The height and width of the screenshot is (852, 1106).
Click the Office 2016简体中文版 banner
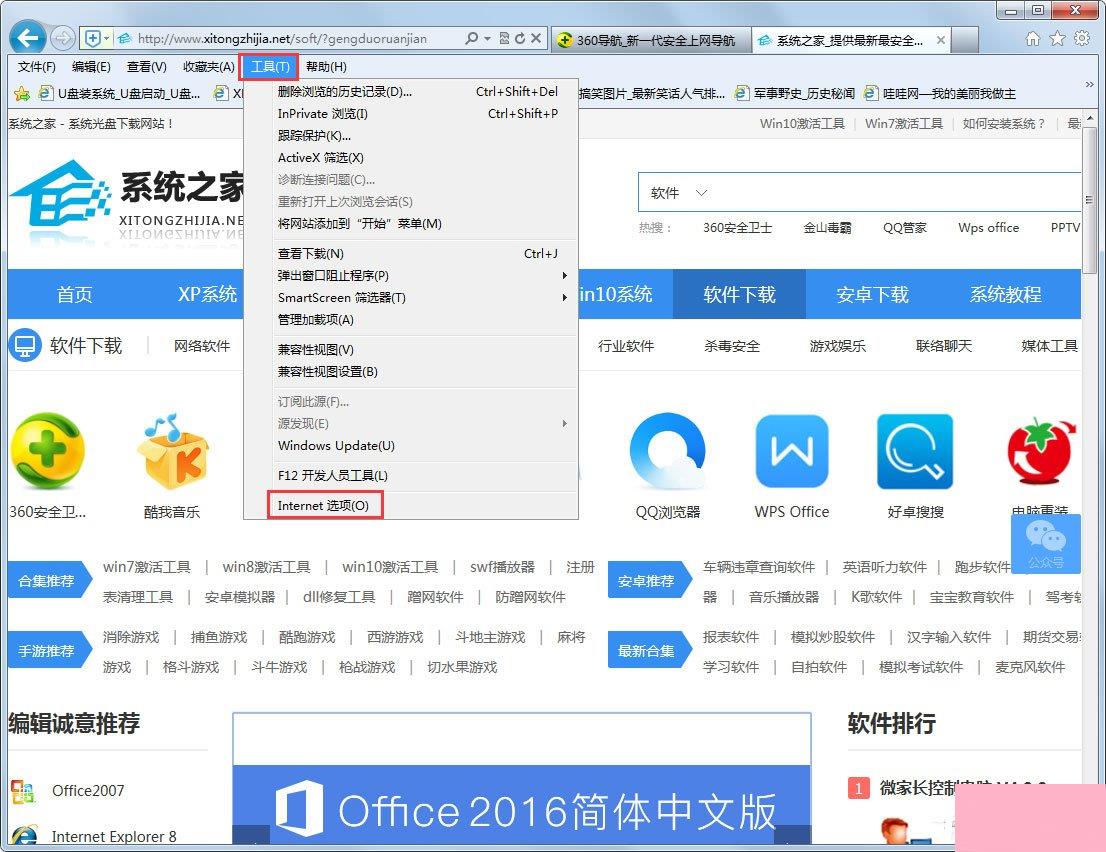[521, 805]
